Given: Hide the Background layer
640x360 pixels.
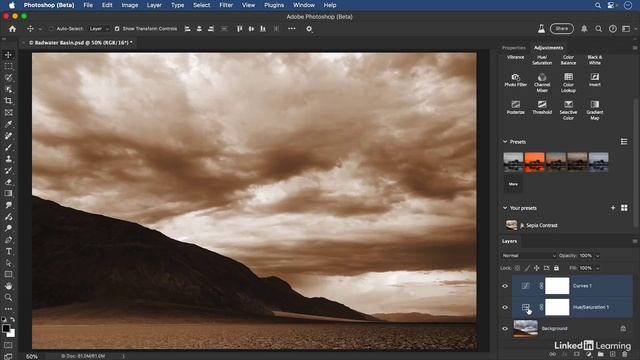Looking at the screenshot, I should coord(505,328).
